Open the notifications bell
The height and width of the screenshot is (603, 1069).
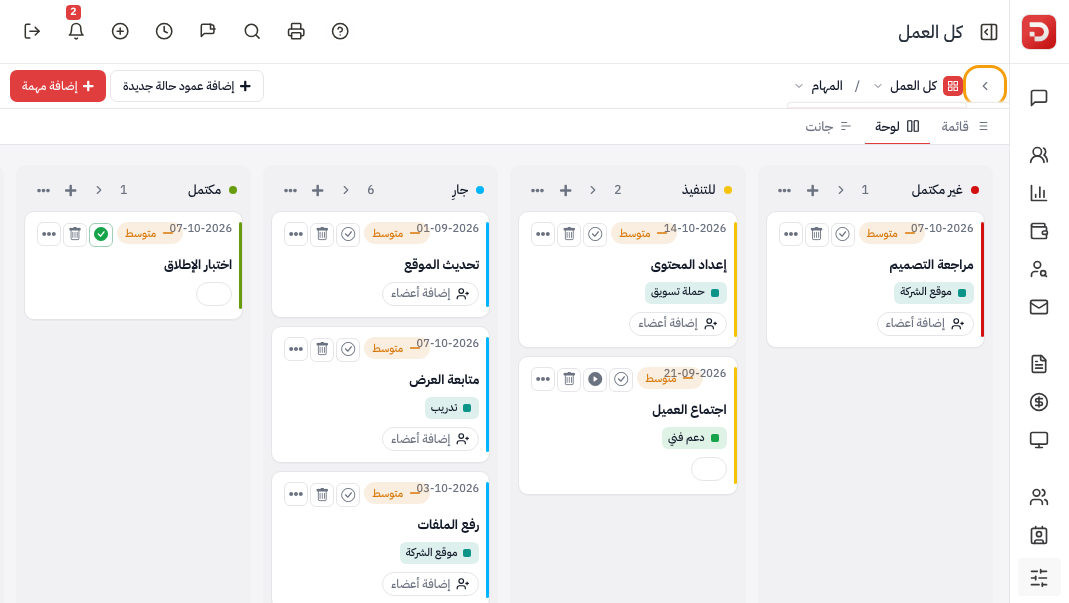76,31
